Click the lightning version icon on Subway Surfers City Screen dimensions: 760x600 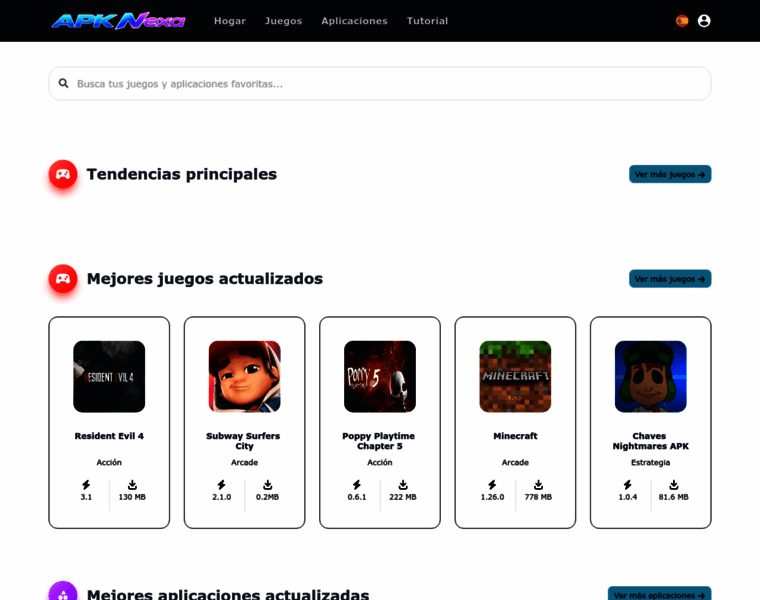(x=222, y=485)
